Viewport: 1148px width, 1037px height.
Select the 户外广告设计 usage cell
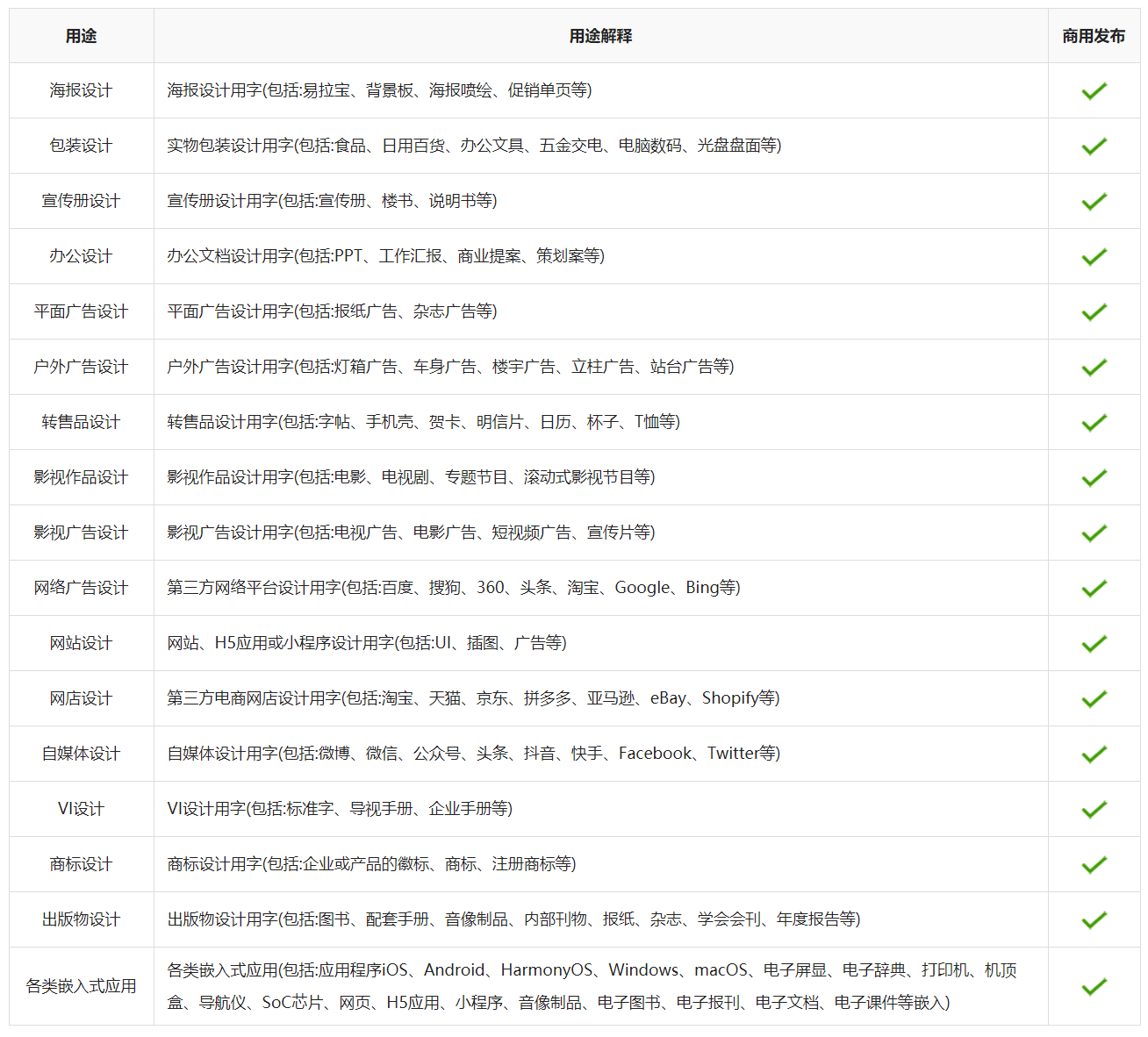click(x=82, y=367)
